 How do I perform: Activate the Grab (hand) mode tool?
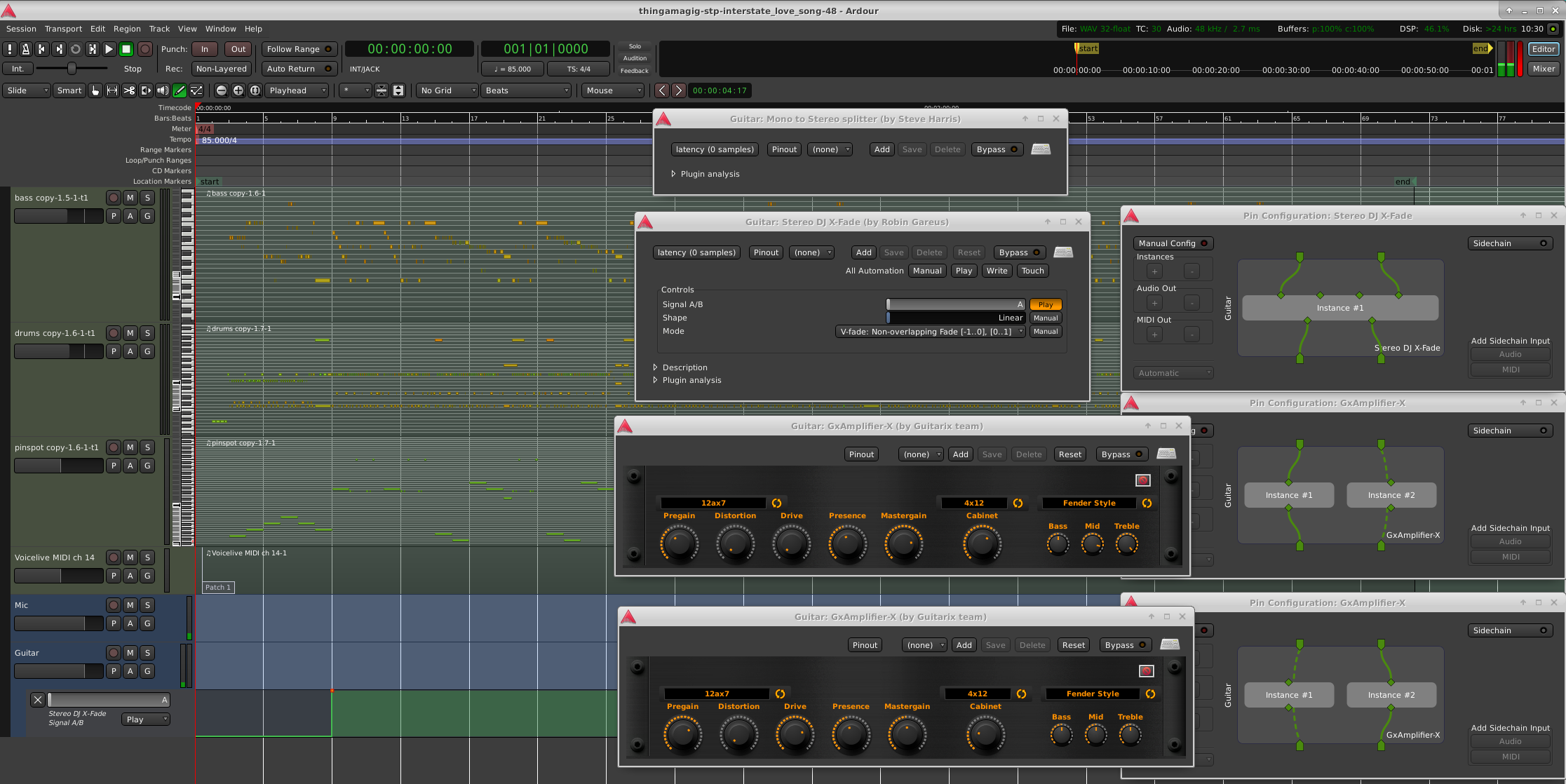point(95,90)
